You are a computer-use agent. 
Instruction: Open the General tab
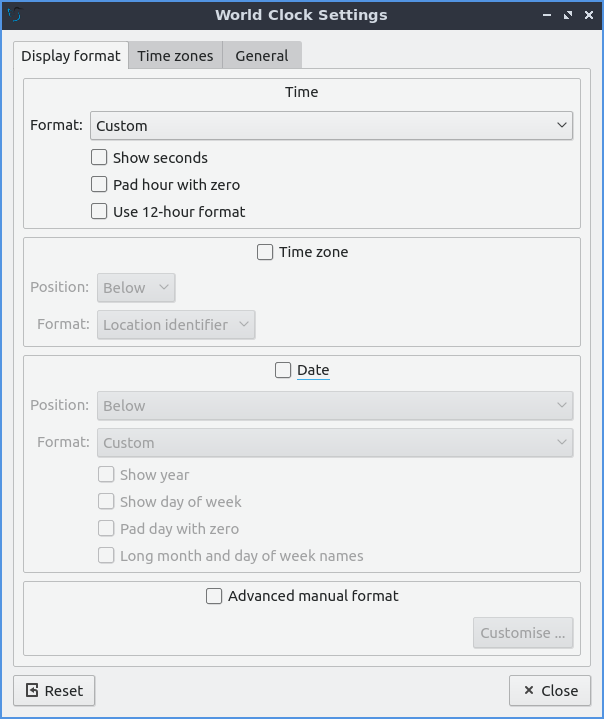click(x=261, y=56)
